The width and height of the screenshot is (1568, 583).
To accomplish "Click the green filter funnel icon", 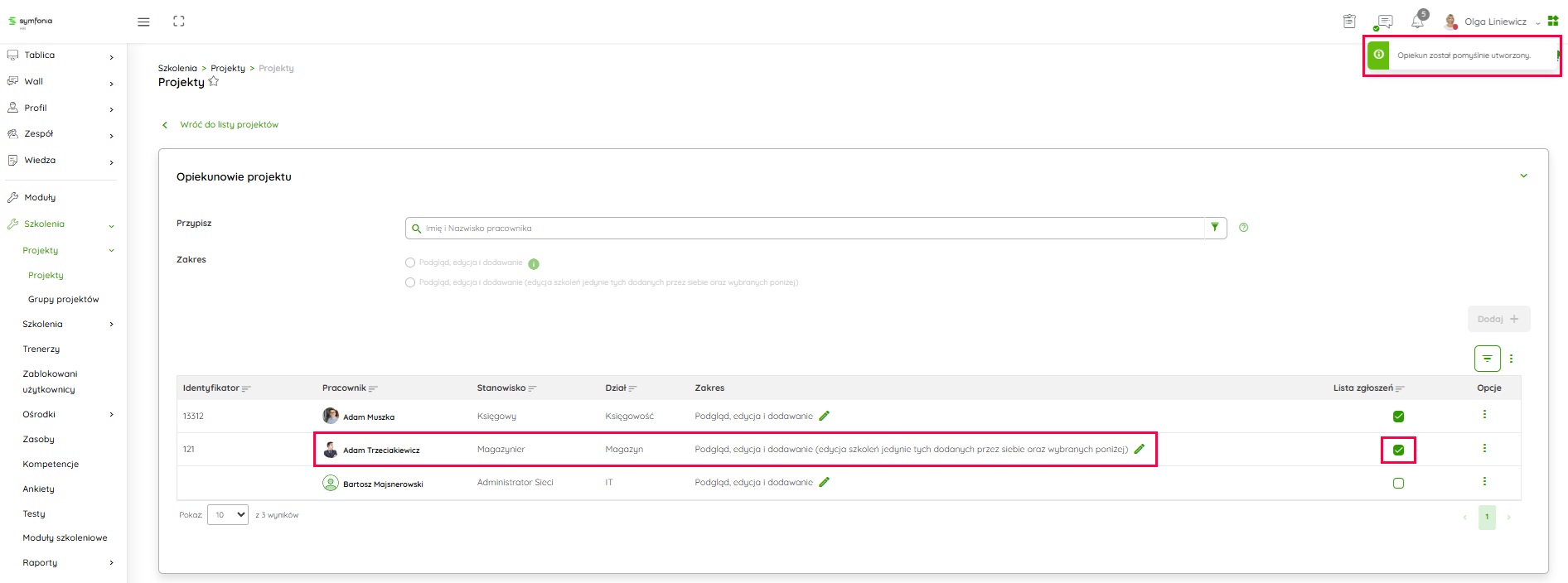I will click(1215, 228).
